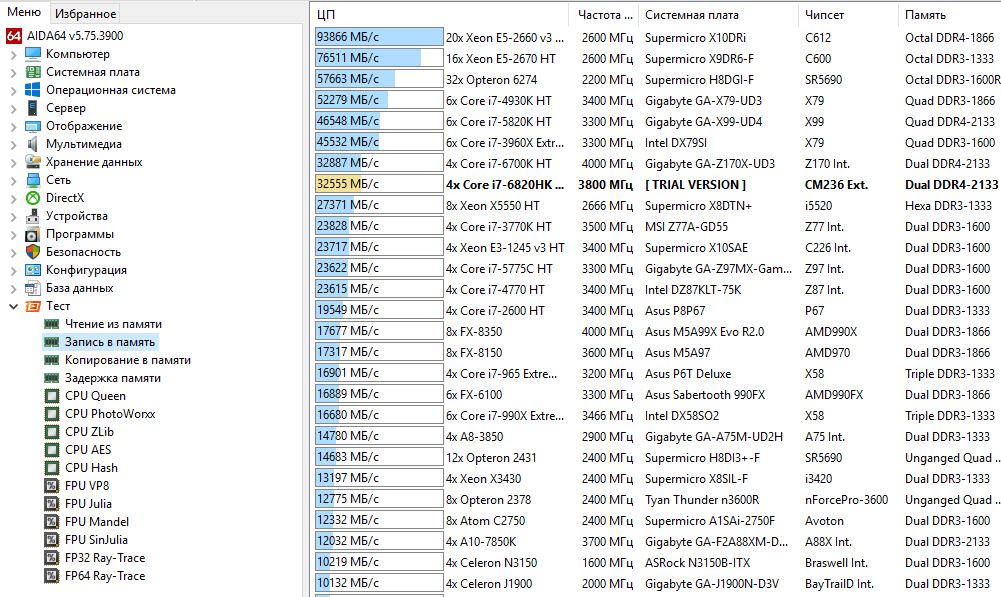This screenshot has height=597, width=1001.
Task: Expand the Системная плата tree node
Action: click(13, 72)
